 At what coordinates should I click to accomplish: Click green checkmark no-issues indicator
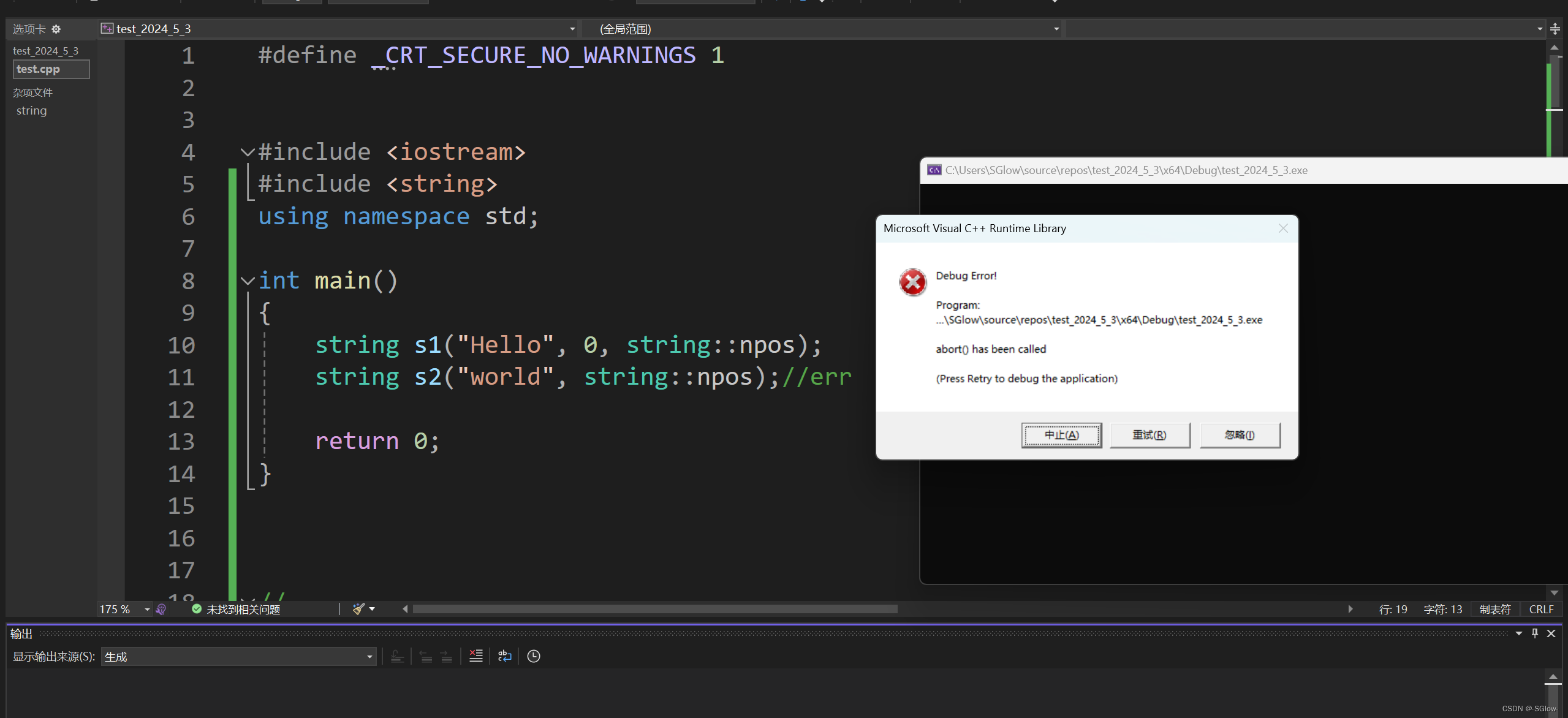[x=197, y=609]
